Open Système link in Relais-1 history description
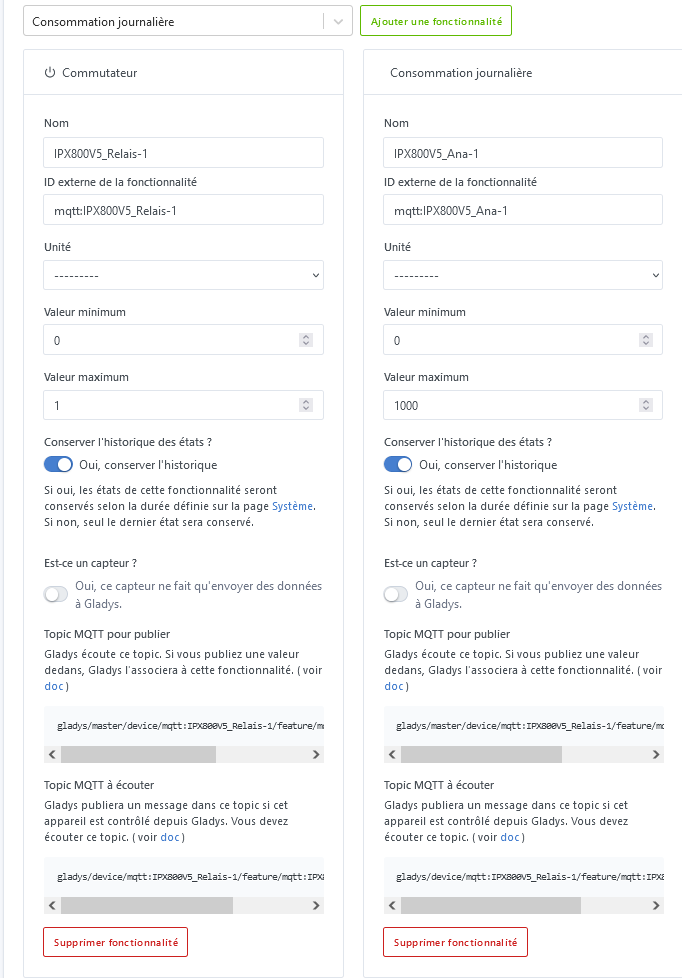The image size is (682, 978). pos(293,506)
